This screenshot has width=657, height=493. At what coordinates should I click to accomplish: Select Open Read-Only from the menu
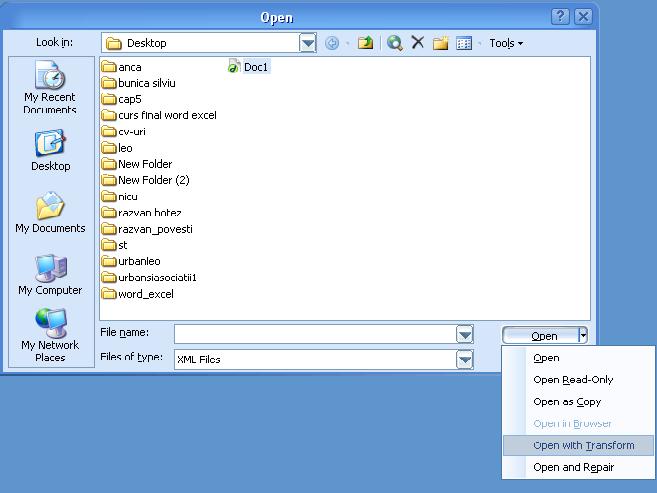click(573, 379)
